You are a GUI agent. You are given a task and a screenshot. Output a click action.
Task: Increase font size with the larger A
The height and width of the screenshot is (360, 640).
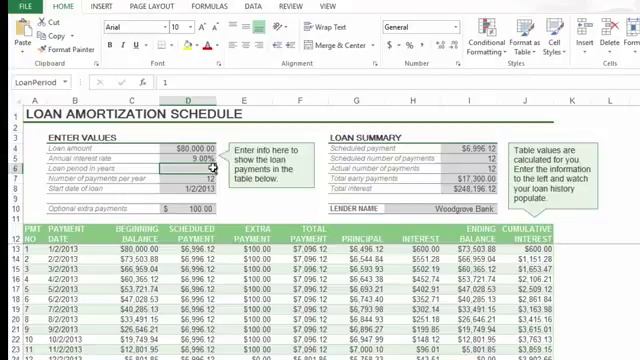tap(202, 27)
